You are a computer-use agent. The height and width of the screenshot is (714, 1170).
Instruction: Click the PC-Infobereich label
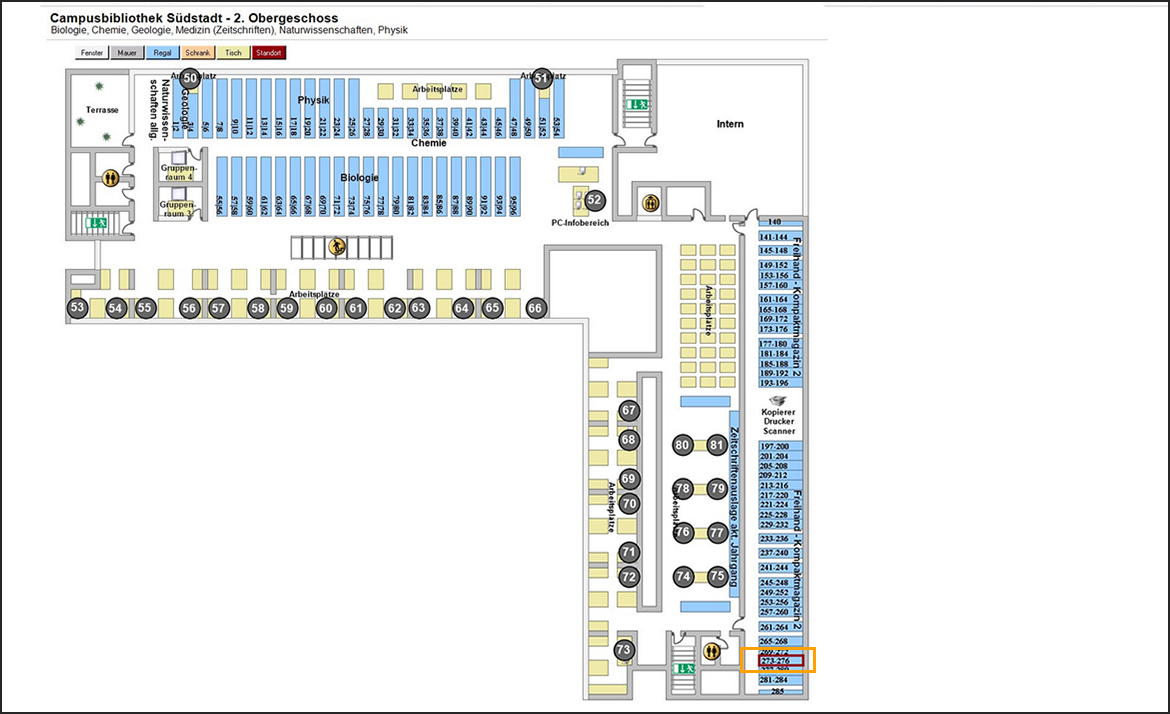[x=581, y=222]
